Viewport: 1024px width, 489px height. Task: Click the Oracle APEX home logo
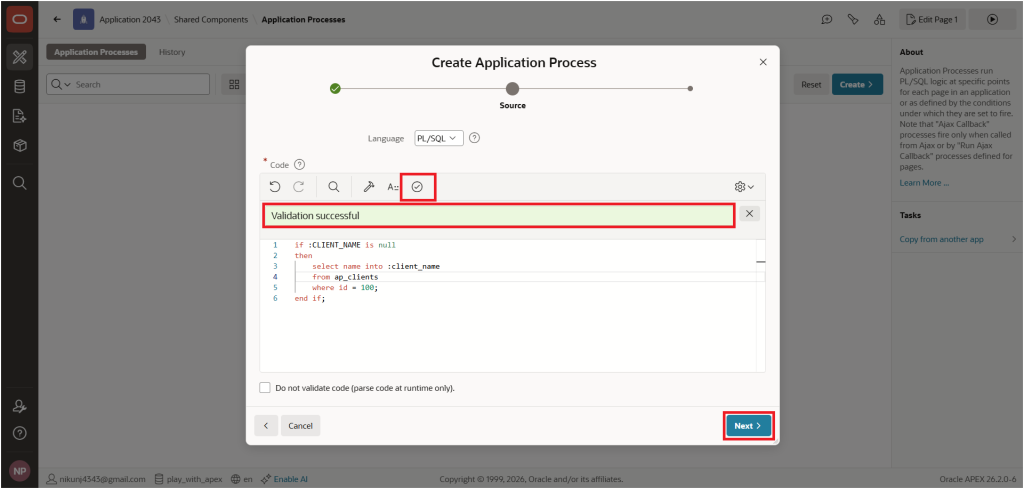pyautogui.click(x=19, y=20)
